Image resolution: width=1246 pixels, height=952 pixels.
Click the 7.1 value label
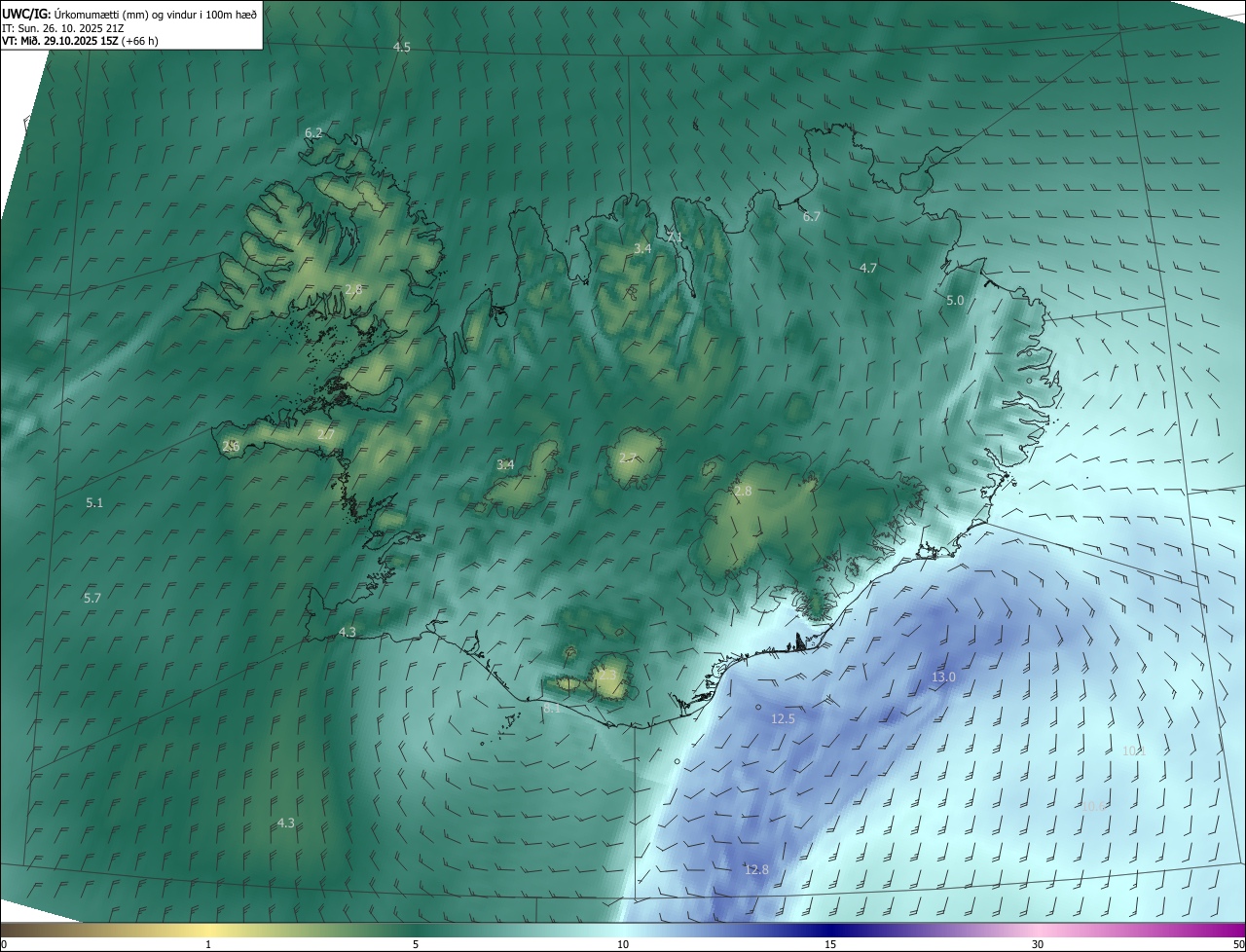pyautogui.click(x=675, y=237)
